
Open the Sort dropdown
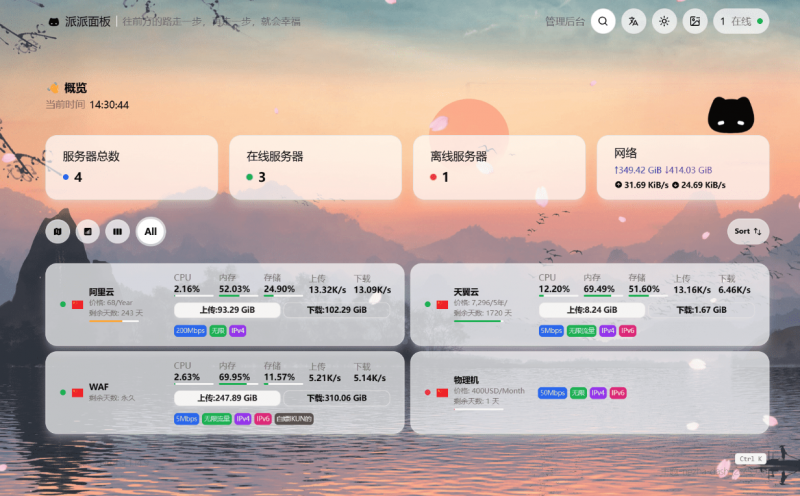tap(748, 231)
